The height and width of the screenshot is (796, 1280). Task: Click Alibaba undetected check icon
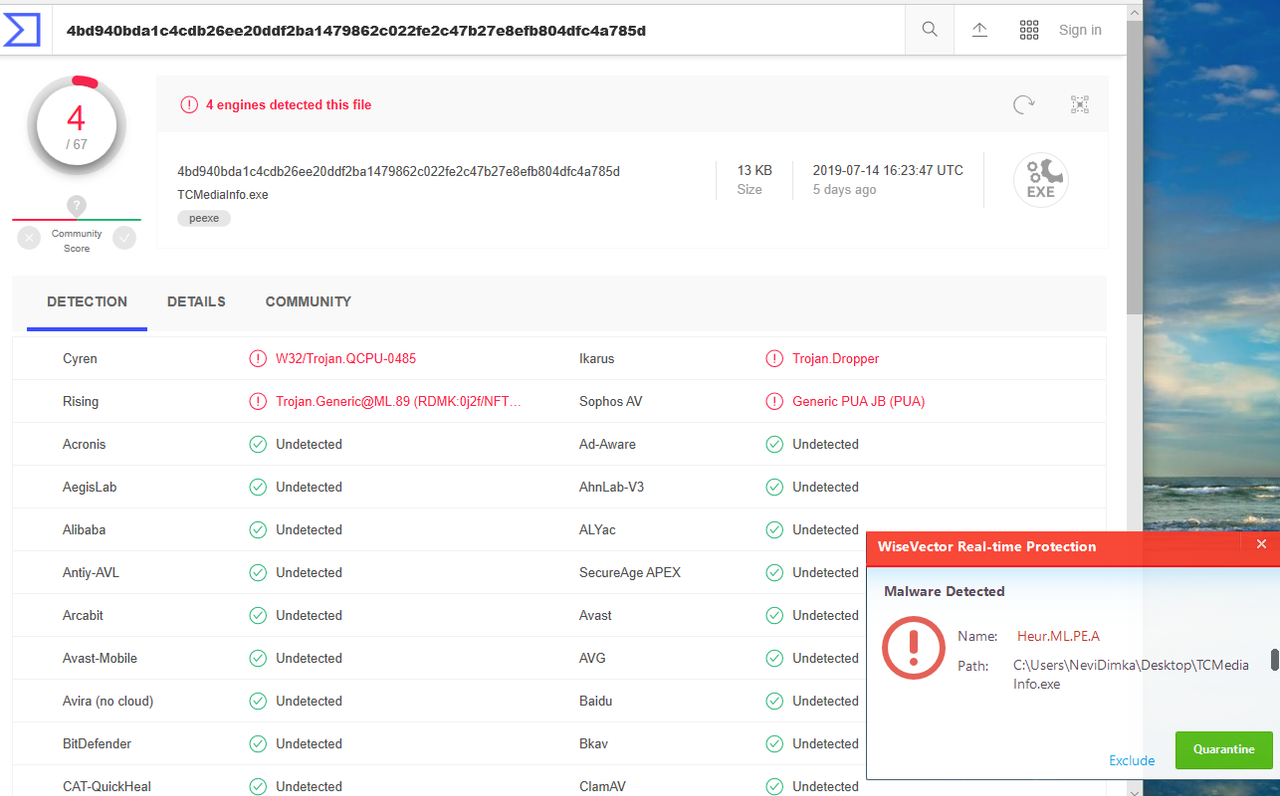[x=258, y=530]
